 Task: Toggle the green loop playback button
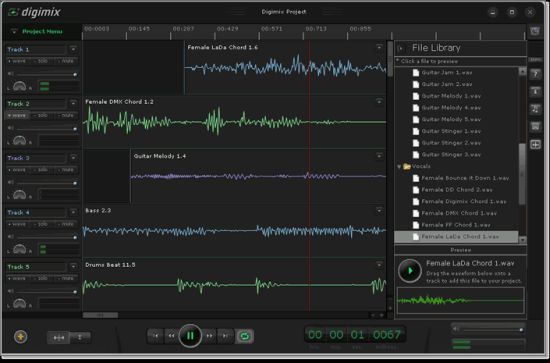[x=244, y=336]
